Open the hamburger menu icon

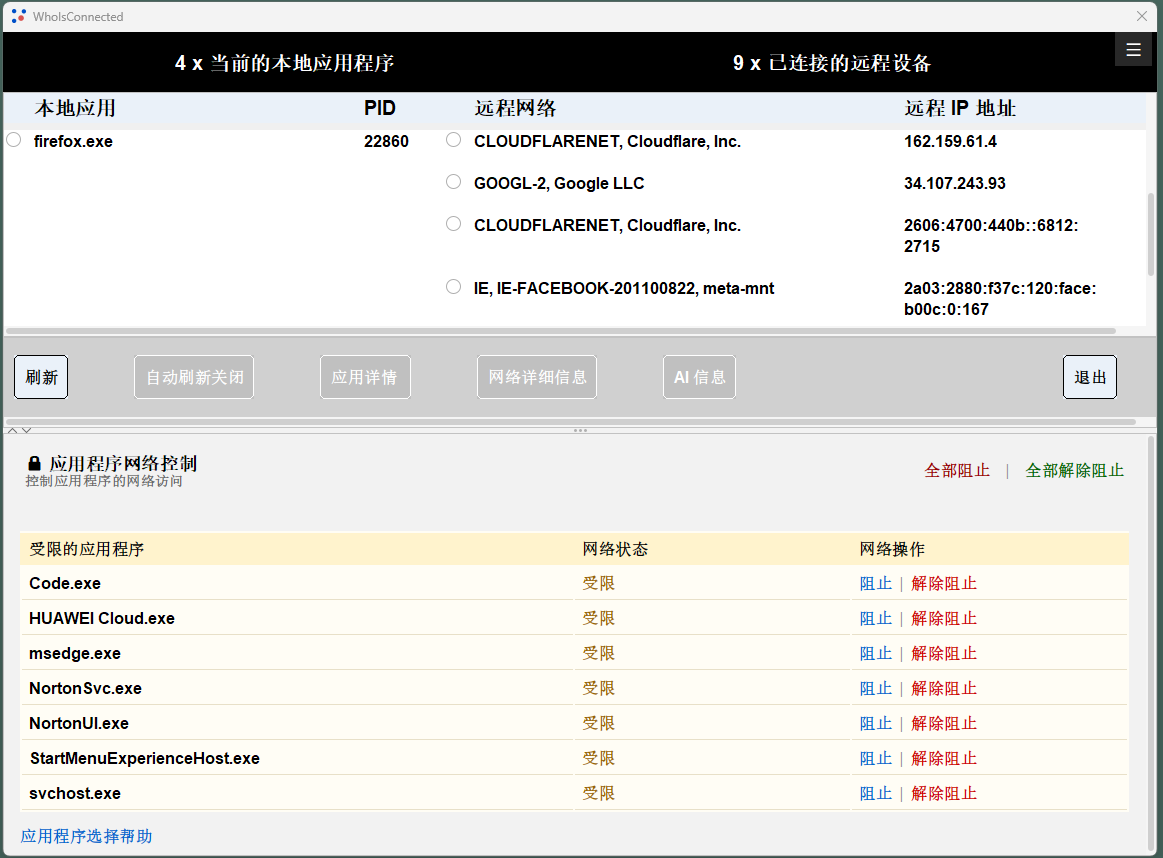click(1133, 50)
